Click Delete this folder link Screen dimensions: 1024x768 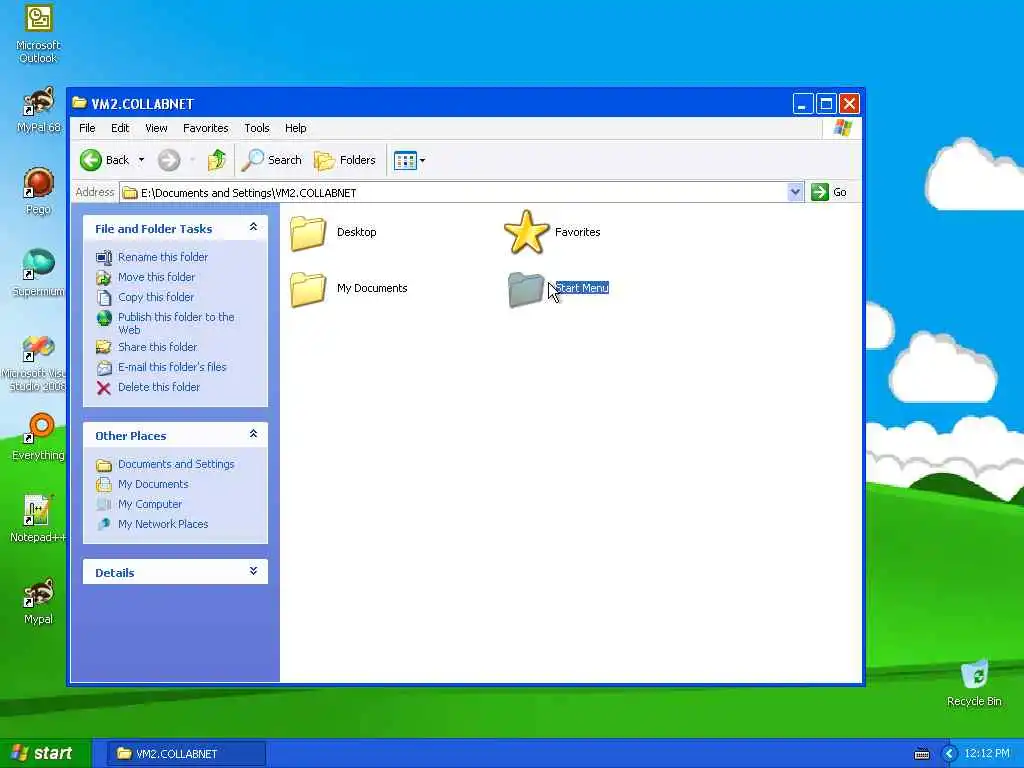click(x=159, y=387)
